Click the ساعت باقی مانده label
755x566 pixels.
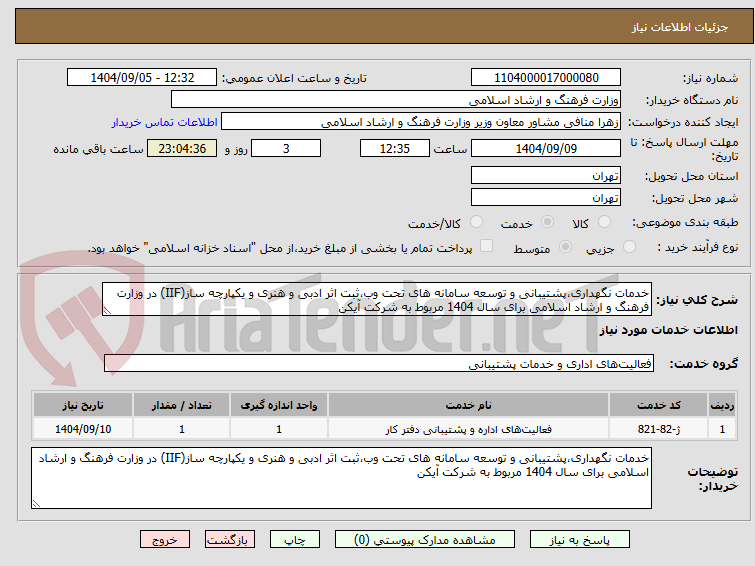[98, 149]
